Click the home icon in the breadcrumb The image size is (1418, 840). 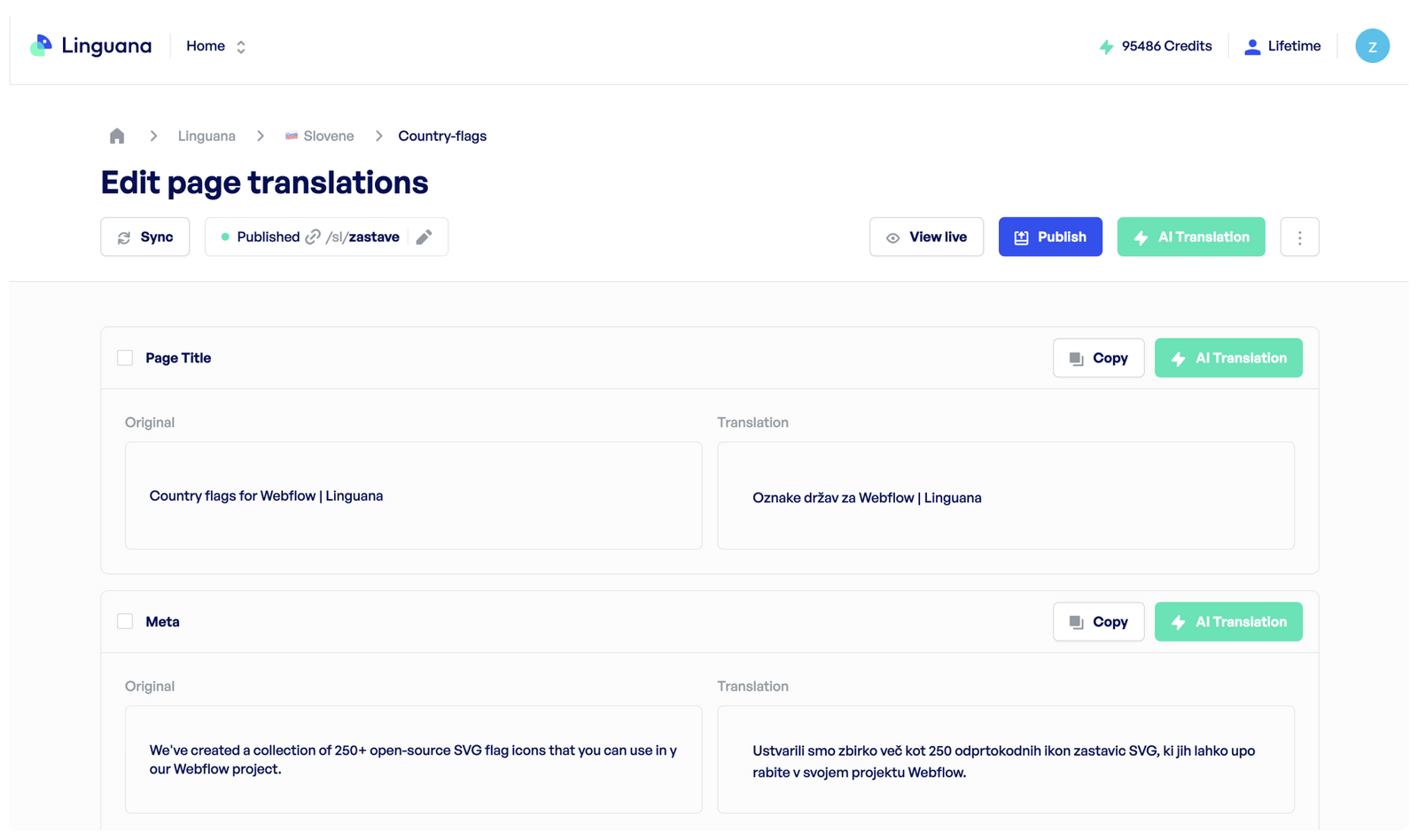point(117,135)
